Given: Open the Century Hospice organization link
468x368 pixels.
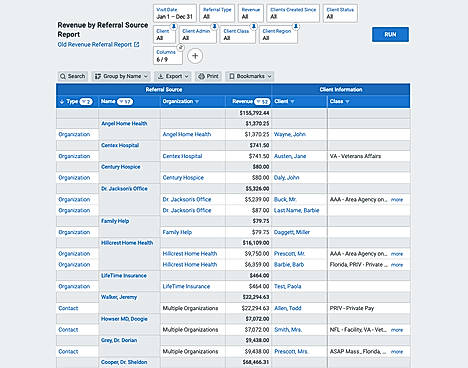Looking at the screenshot, I should [x=183, y=178].
